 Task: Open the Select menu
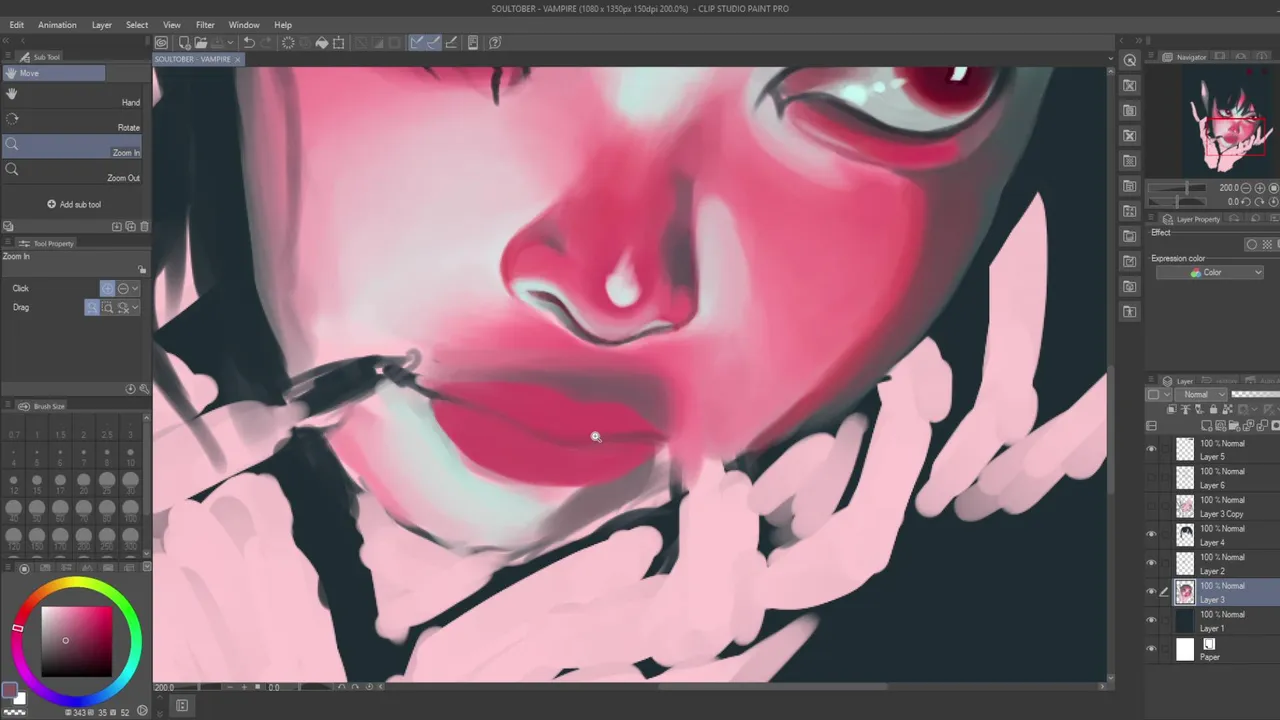click(137, 25)
